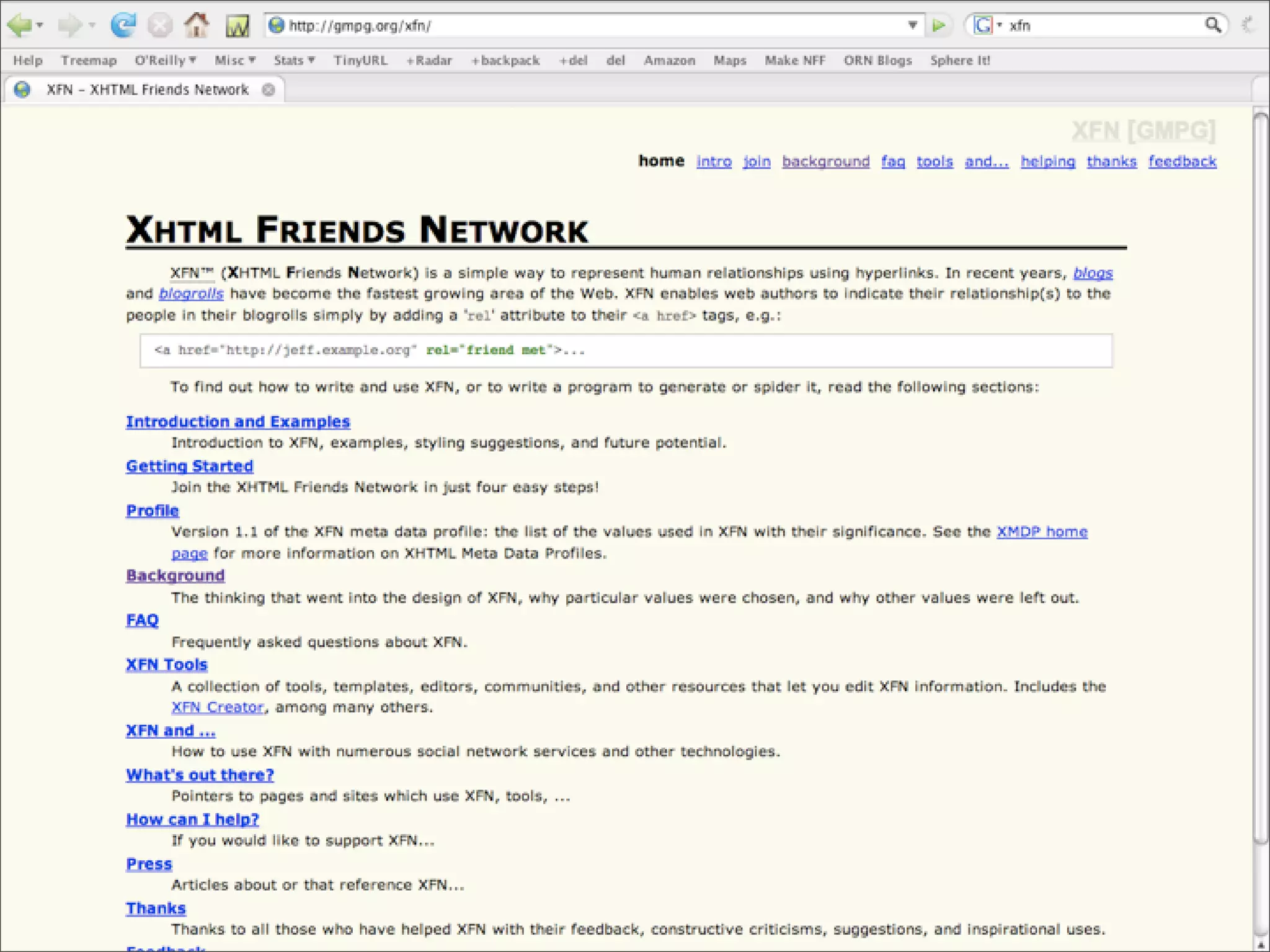Open the back button history arrow

point(40,25)
